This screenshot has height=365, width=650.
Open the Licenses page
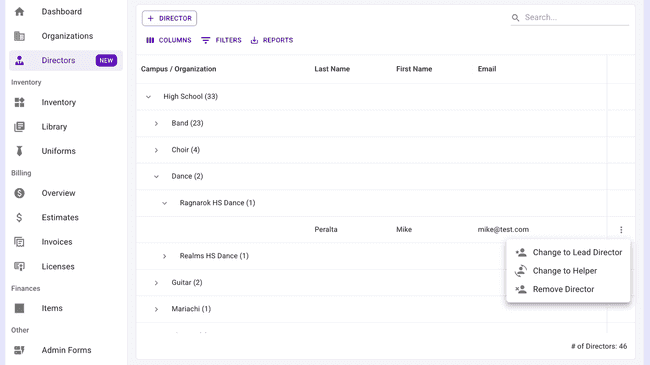tap(66, 266)
